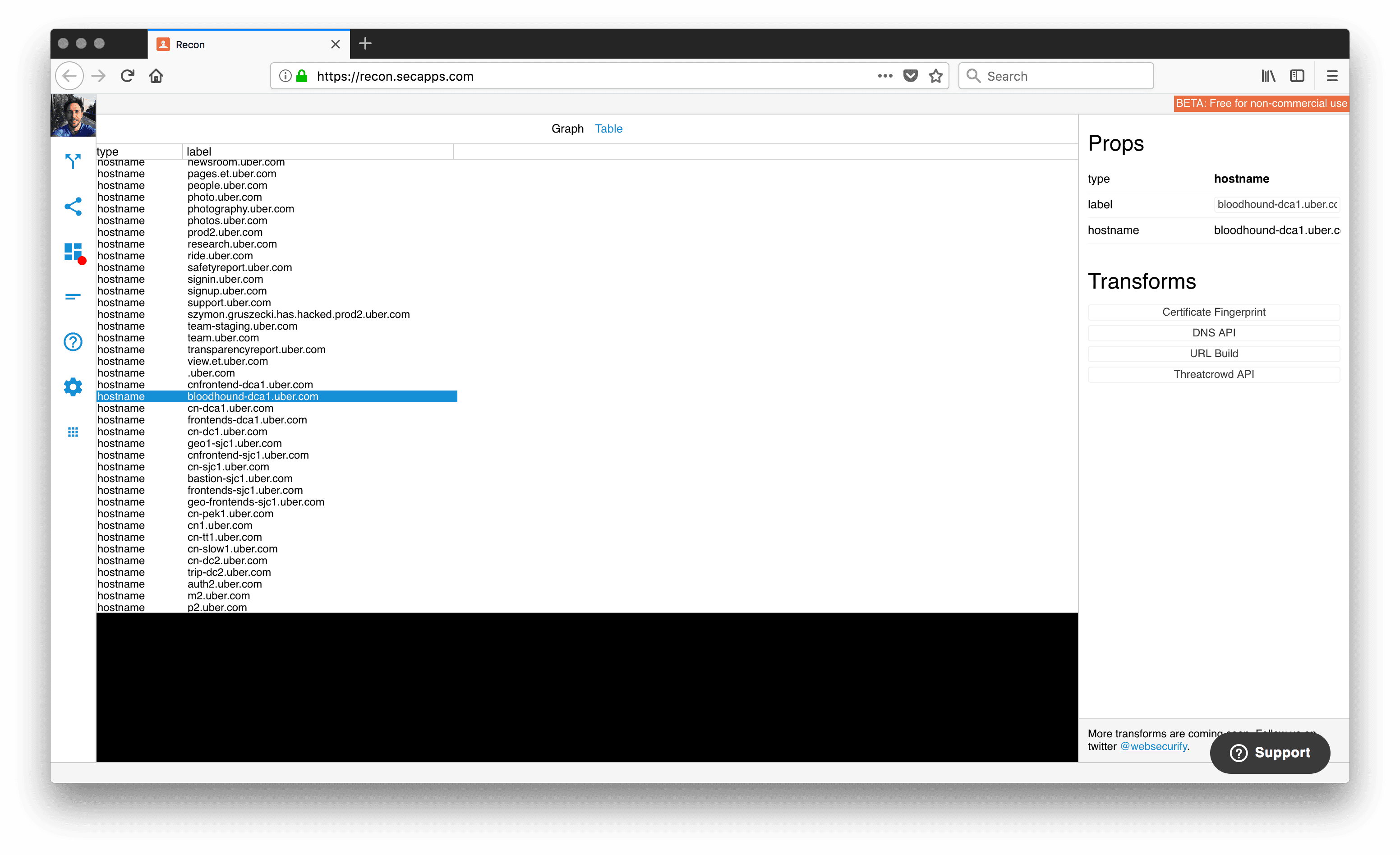This screenshot has height=855, width=1400.
Task: Click the short lines sidebar icon
Action: [73, 297]
